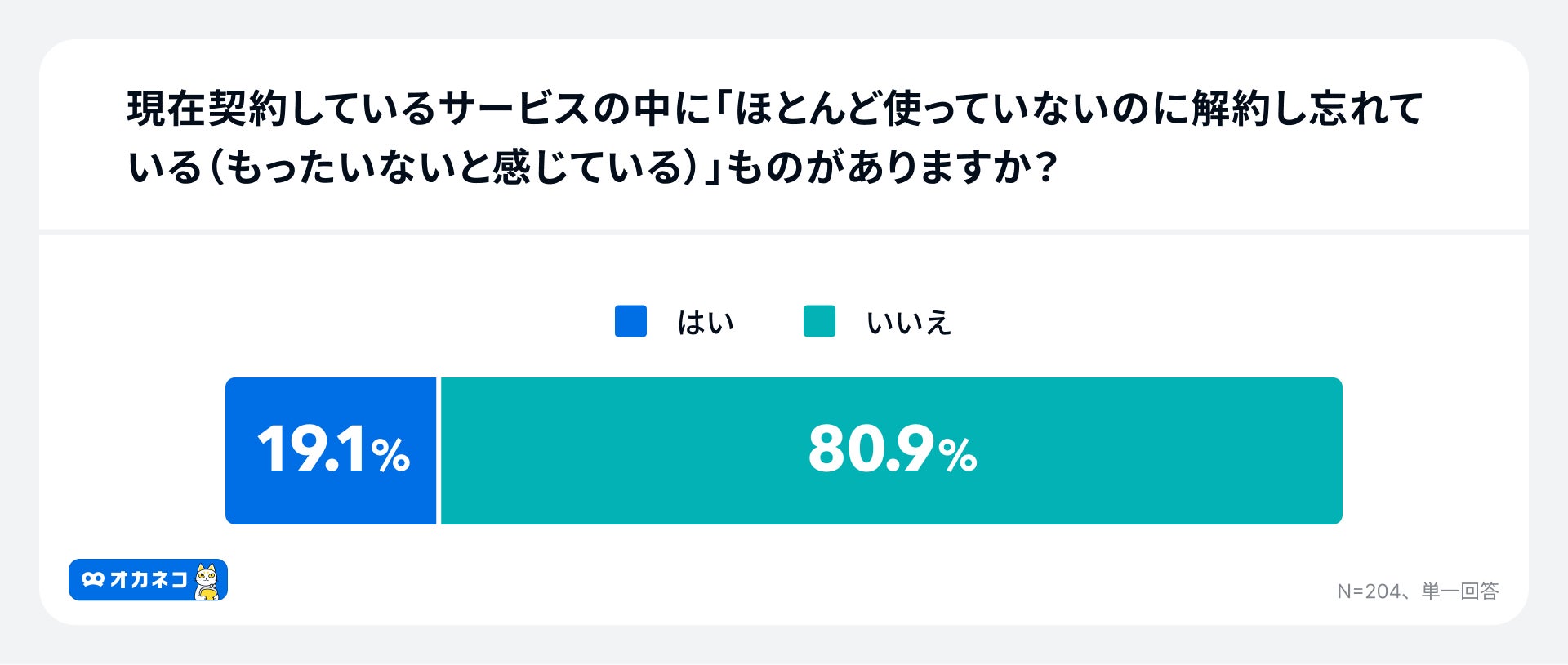Viewport: 1568px width, 665px height.
Task: Select the blue はい legend swatch
Action: pyautogui.click(x=630, y=321)
